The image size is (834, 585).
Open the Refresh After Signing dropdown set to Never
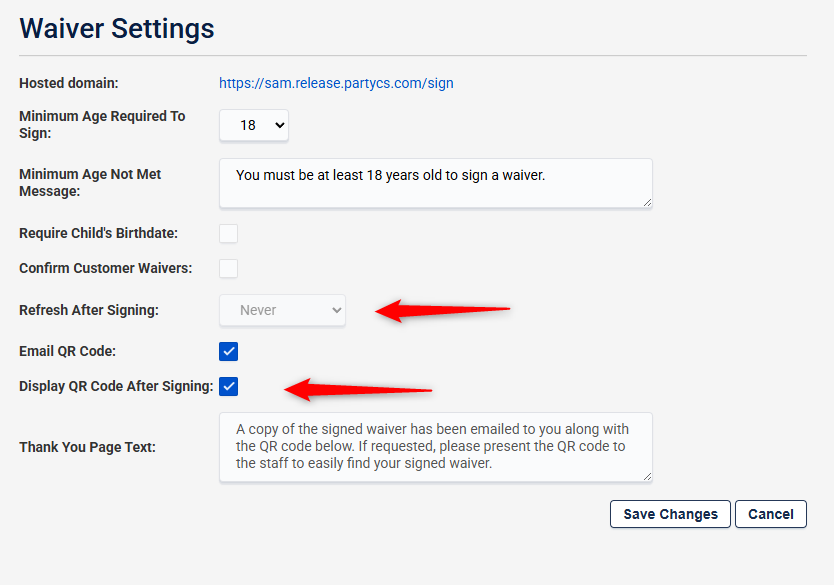[282, 310]
